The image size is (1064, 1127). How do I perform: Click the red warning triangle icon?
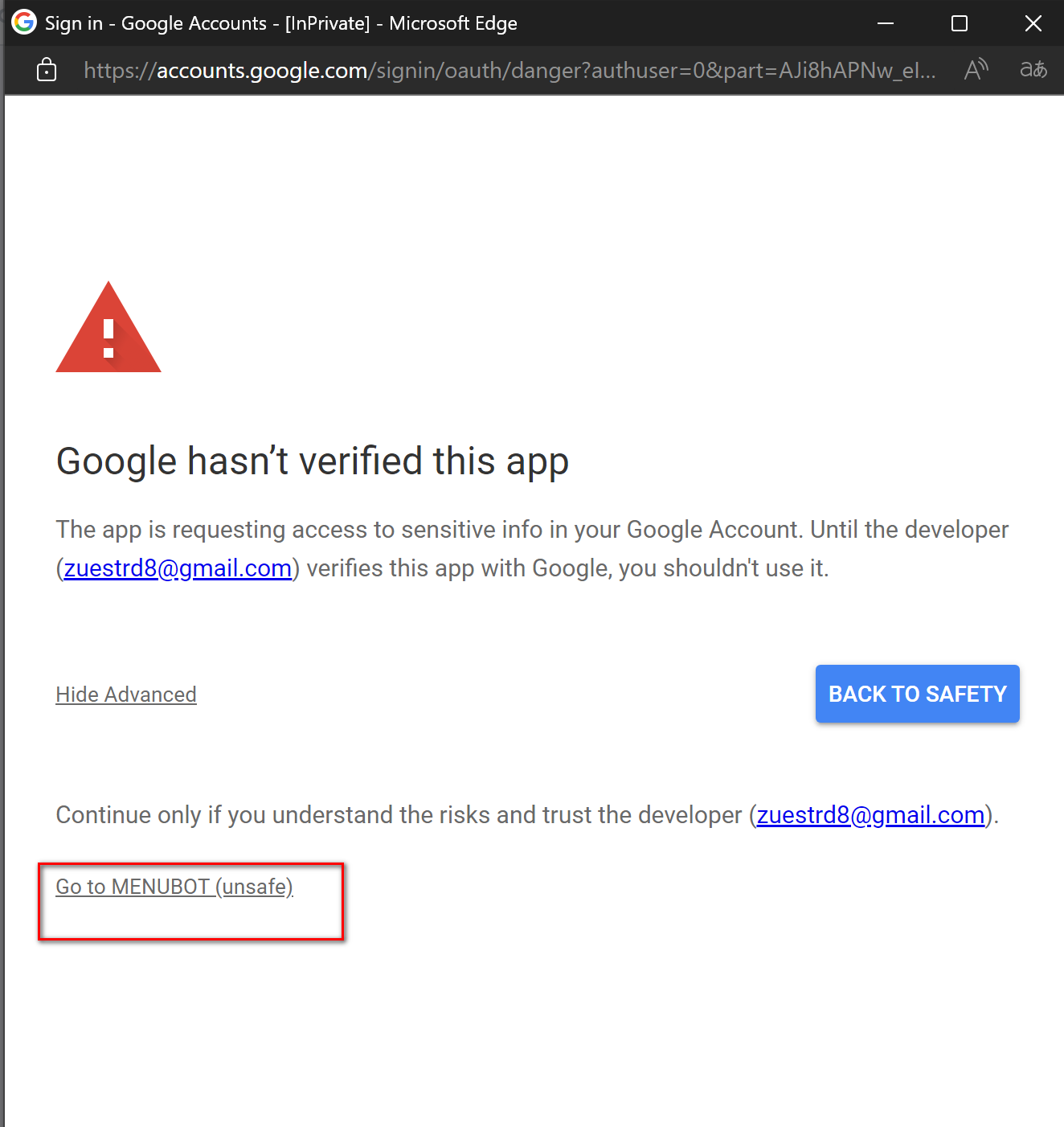coord(108,330)
